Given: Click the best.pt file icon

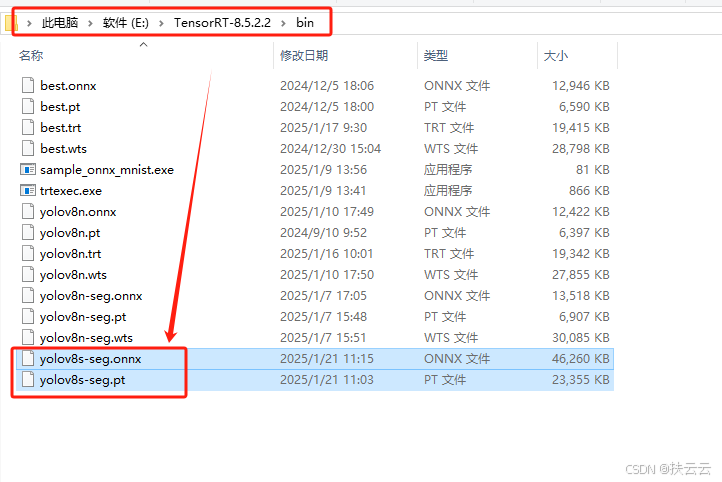Looking at the screenshot, I should coord(28,107).
